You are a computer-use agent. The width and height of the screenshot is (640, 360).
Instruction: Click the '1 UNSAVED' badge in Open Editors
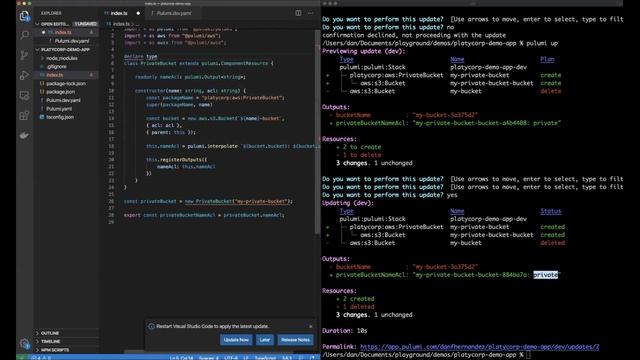pos(86,24)
